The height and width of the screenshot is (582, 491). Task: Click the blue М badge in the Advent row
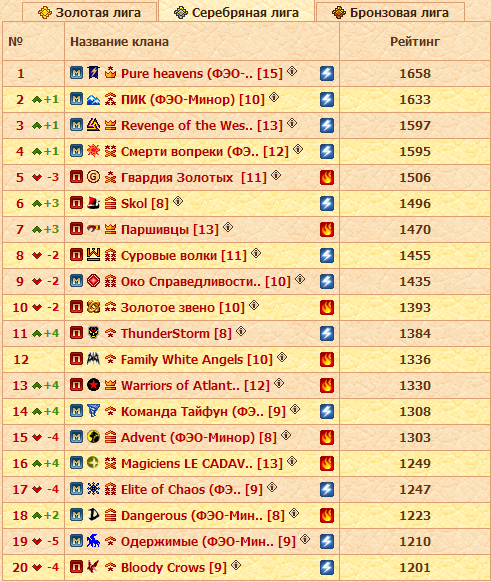(x=76, y=437)
